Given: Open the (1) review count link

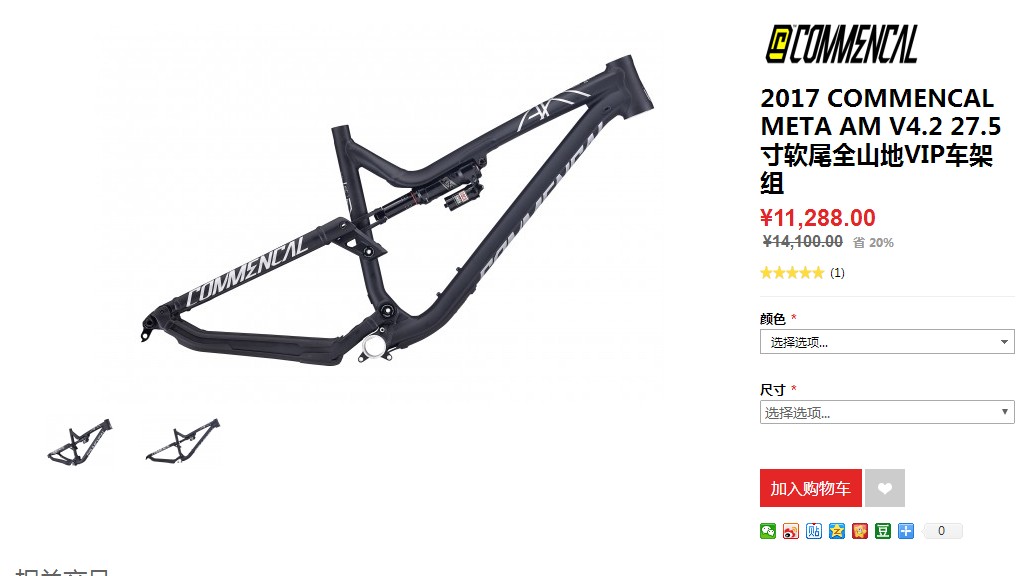Looking at the screenshot, I should pyautogui.click(x=837, y=273).
